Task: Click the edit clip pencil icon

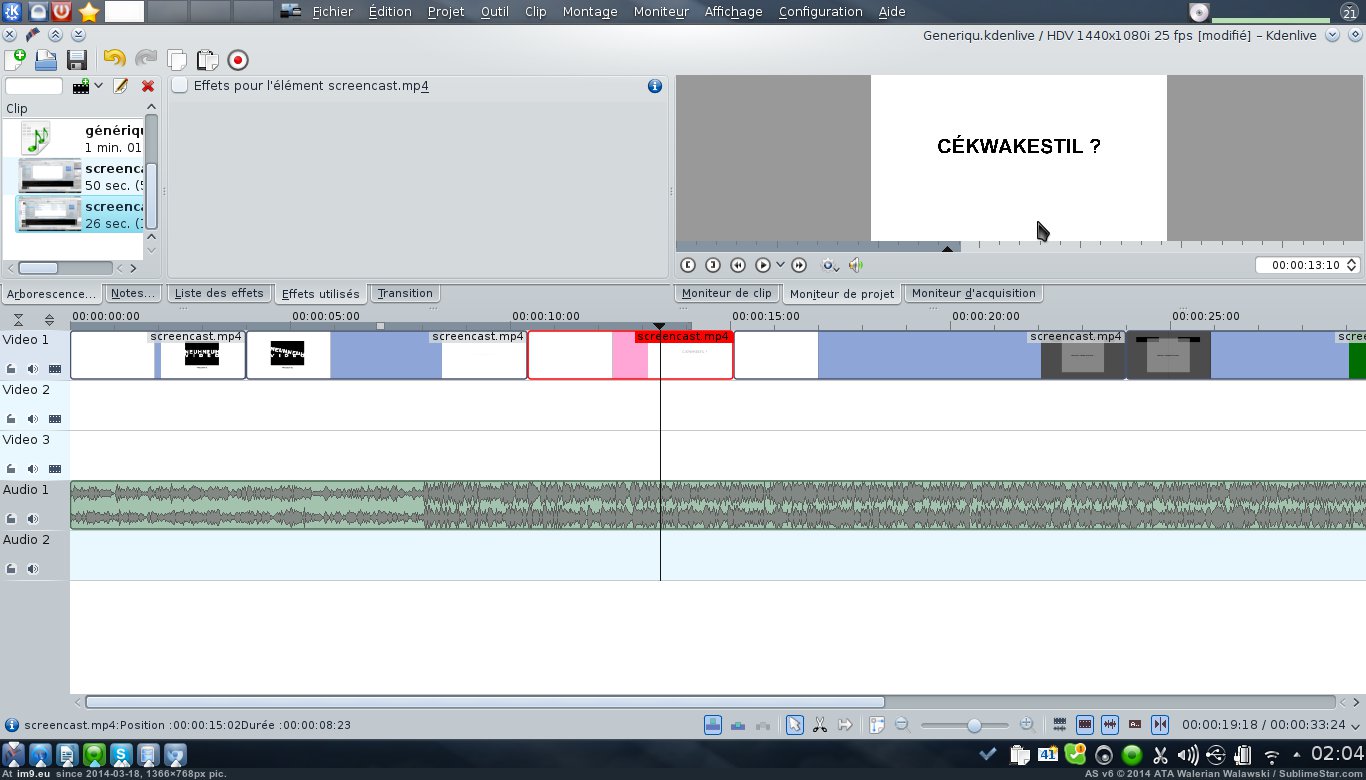Action: click(x=121, y=87)
